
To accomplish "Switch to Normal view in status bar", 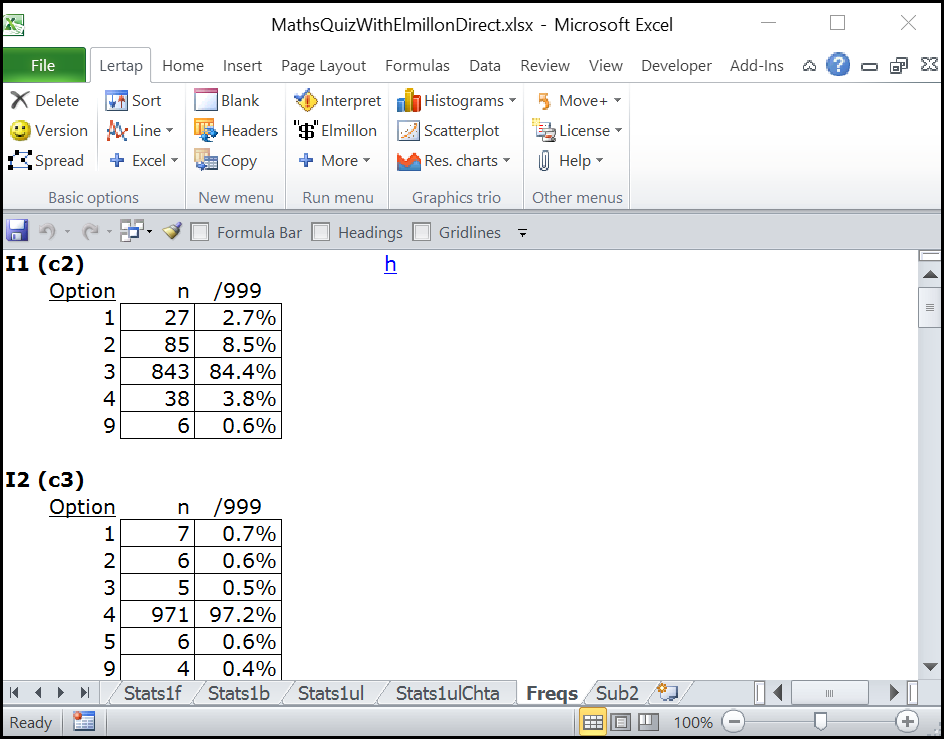I will point(592,721).
